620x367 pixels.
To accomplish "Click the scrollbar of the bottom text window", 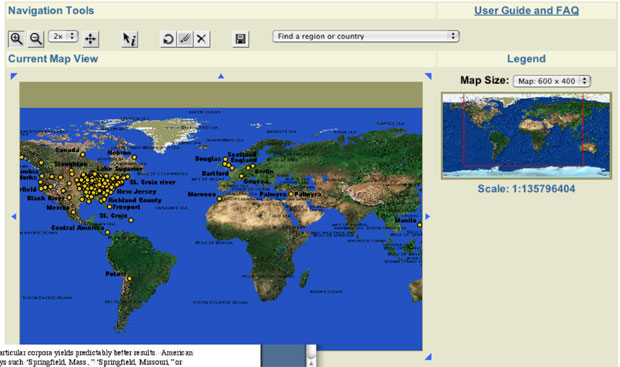I will pos(311,356).
